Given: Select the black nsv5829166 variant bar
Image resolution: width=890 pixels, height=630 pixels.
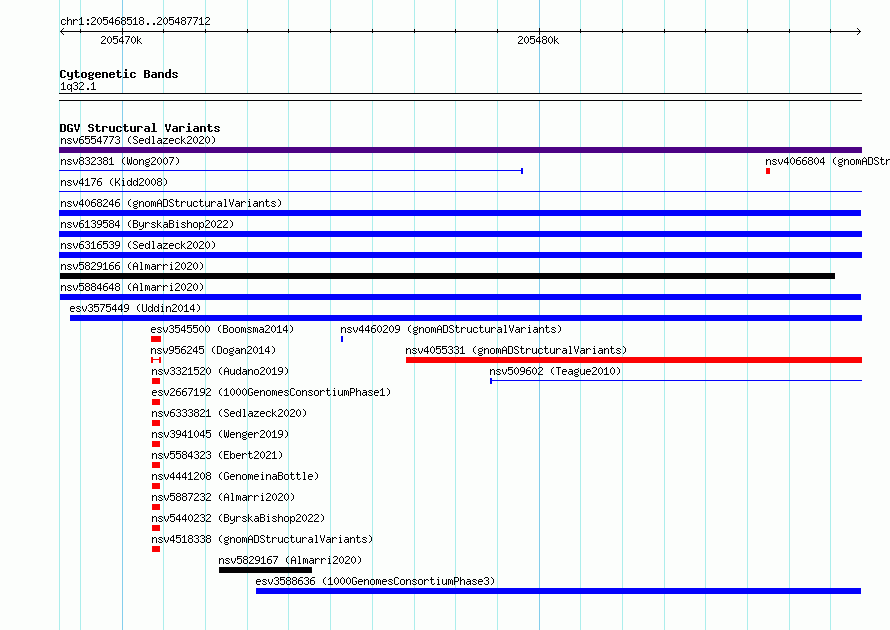Looking at the screenshot, I should point(447,276).
